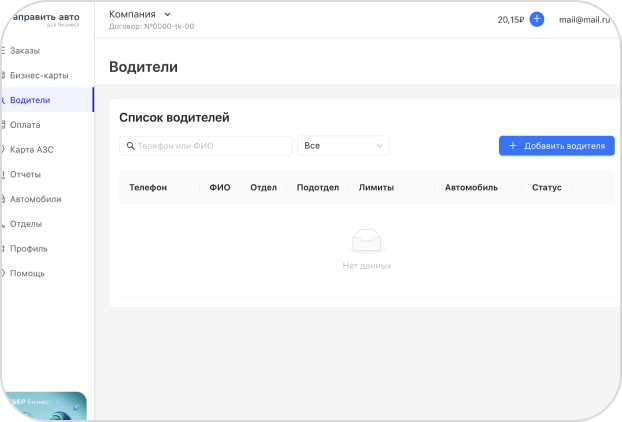Viewport: 622px width, 422px height.
Task: Open Профиль page
Action: tap(29, 248)
